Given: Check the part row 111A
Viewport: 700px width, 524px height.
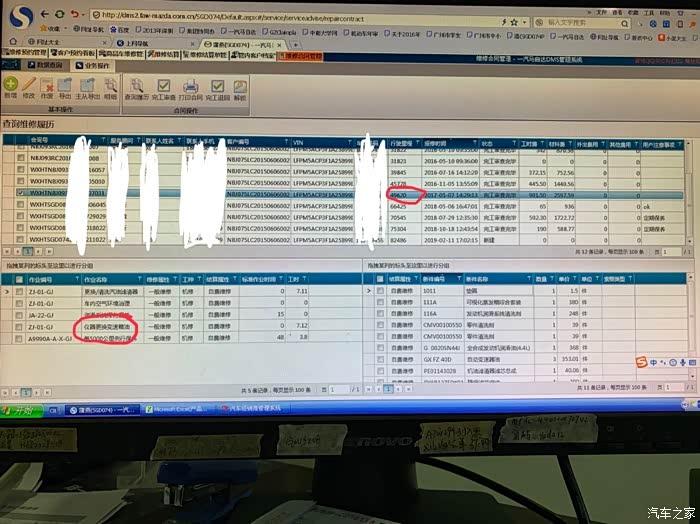Looking at the screenshot, I should click(x=380, y=302).
